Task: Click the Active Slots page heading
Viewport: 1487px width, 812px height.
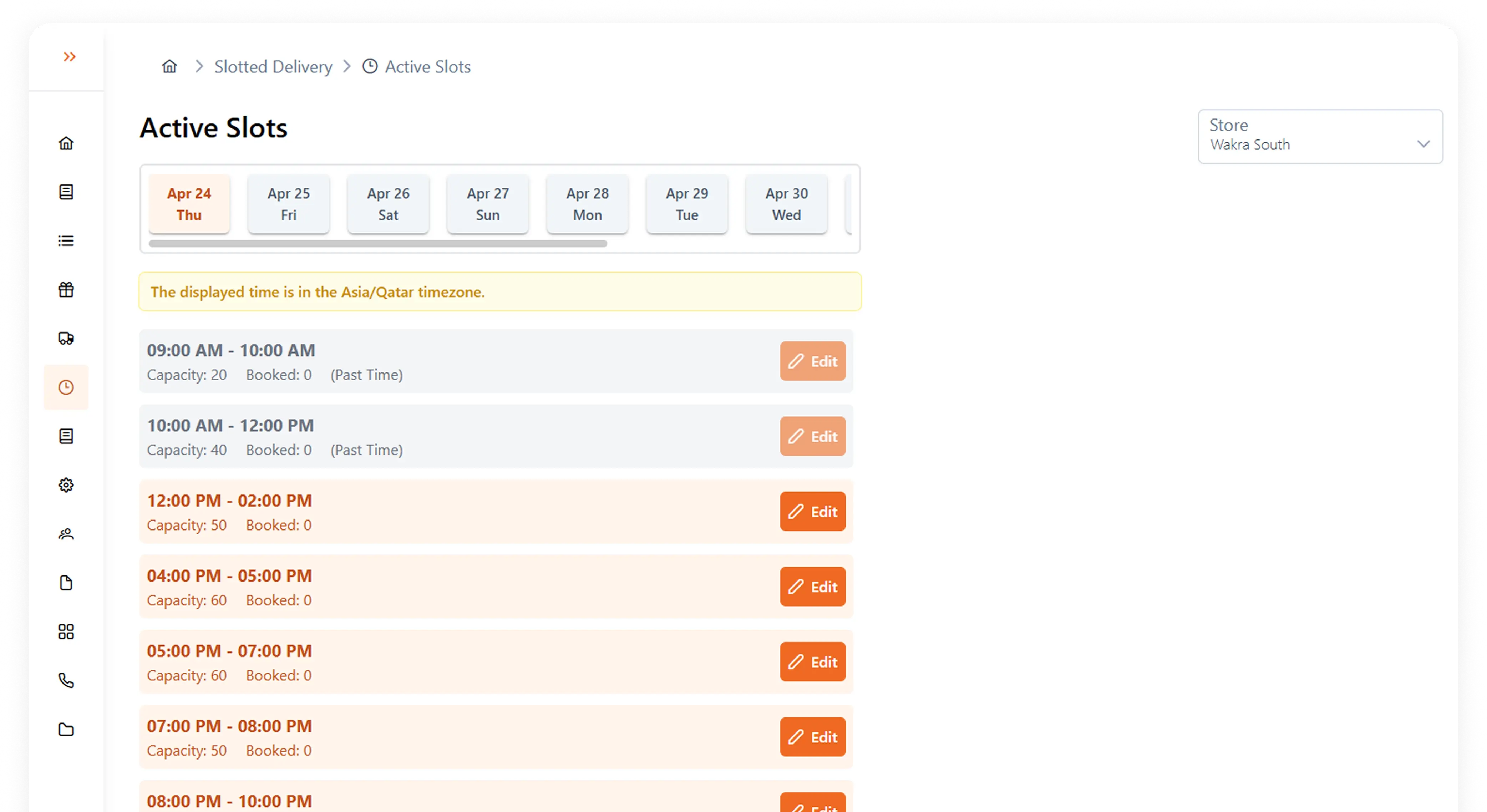Action: tap(214, 127)
